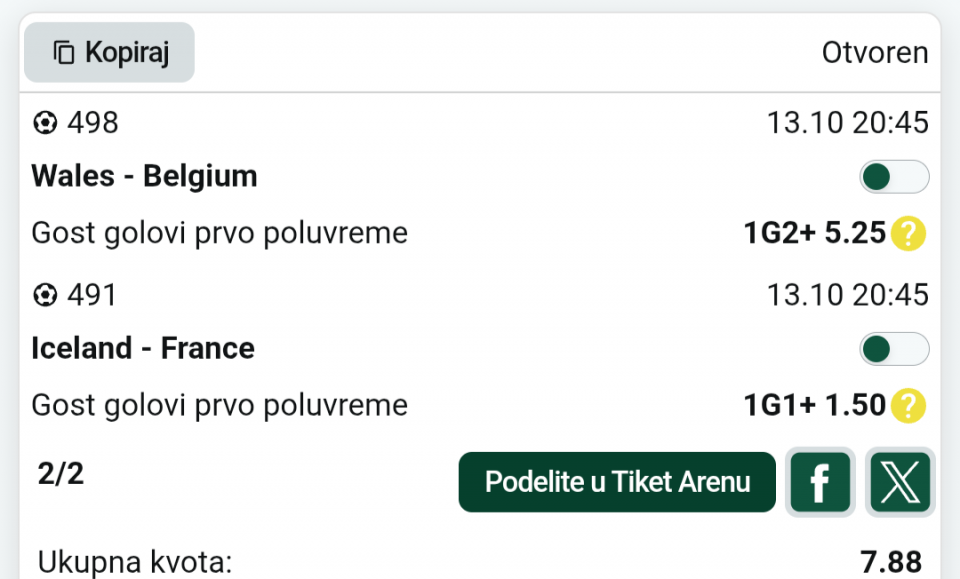Click the Kopiraj copy button
Image resolution: width=960 pixels, height=579 pixels.
pos(109,52)
